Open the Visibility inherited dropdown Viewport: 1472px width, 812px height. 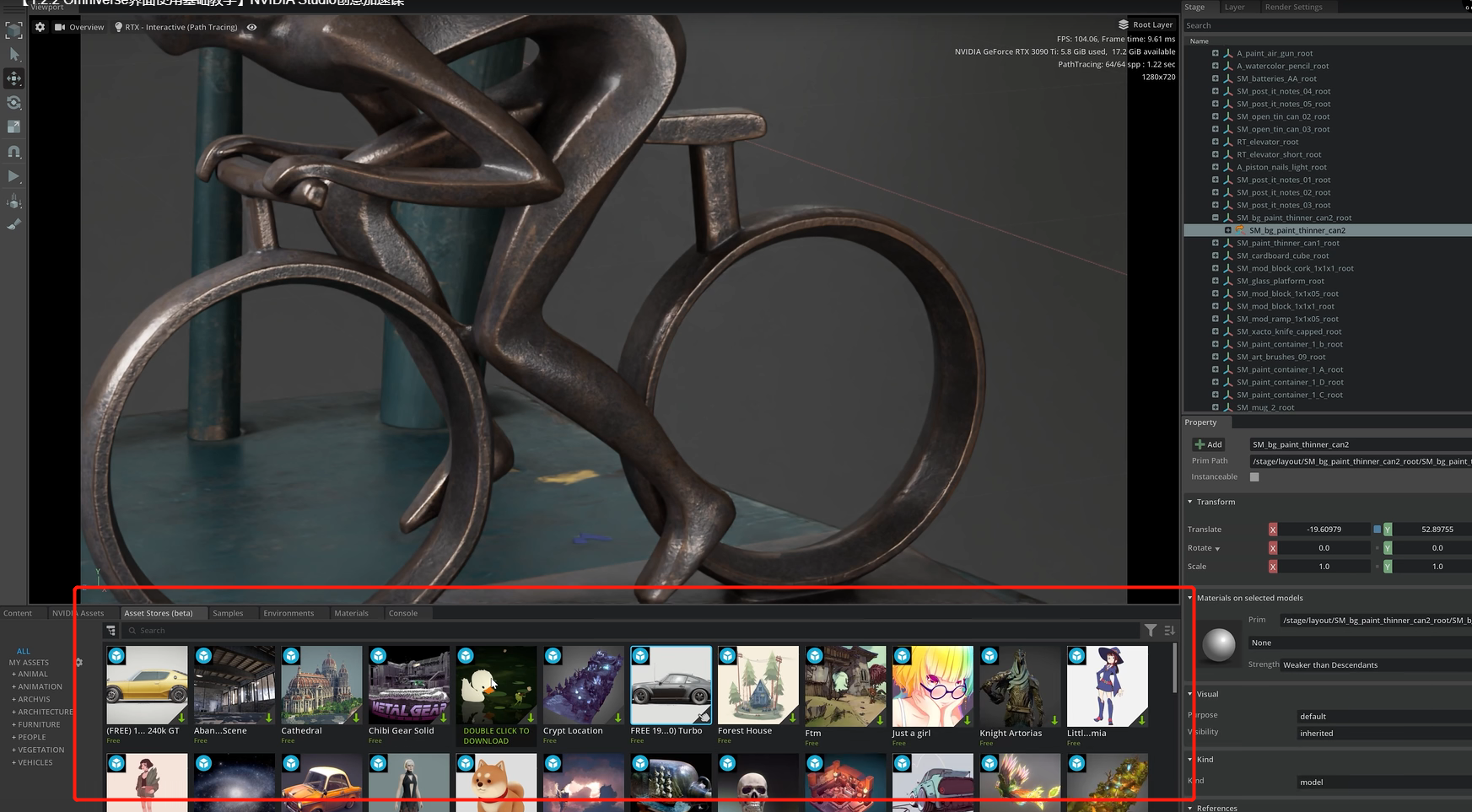tap(1384, 734)
